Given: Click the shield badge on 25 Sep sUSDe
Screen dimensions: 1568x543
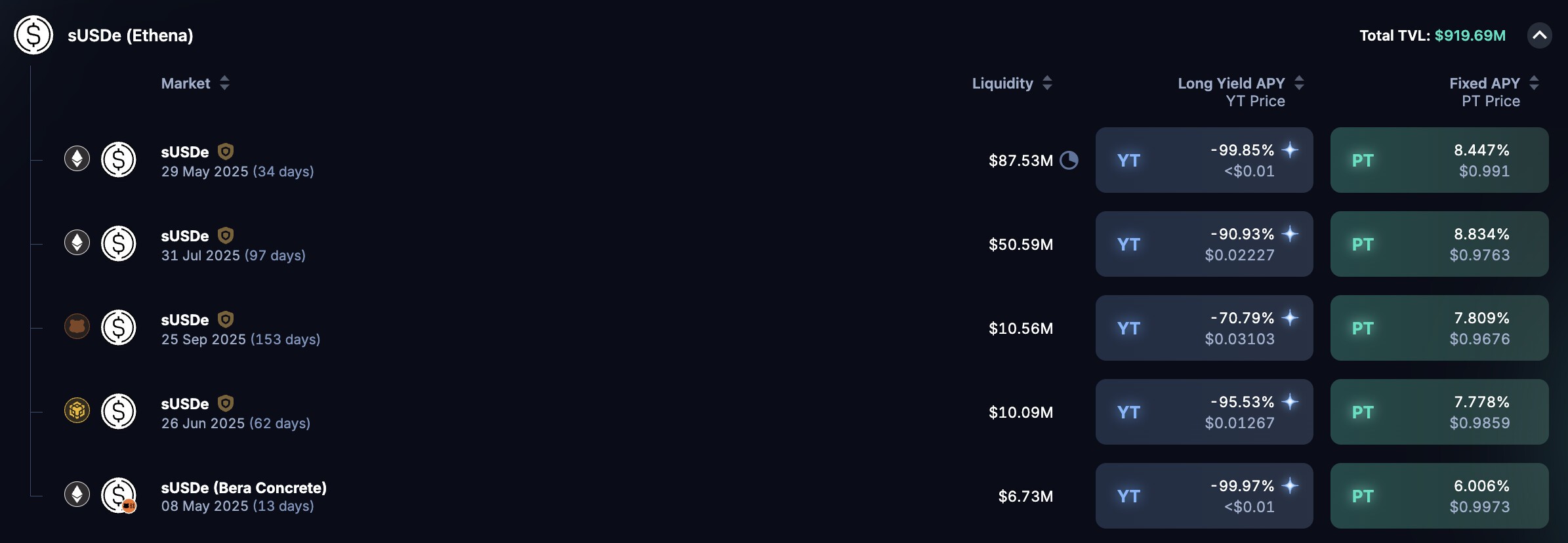Looking at the screenshot, I should click(226, 319).
